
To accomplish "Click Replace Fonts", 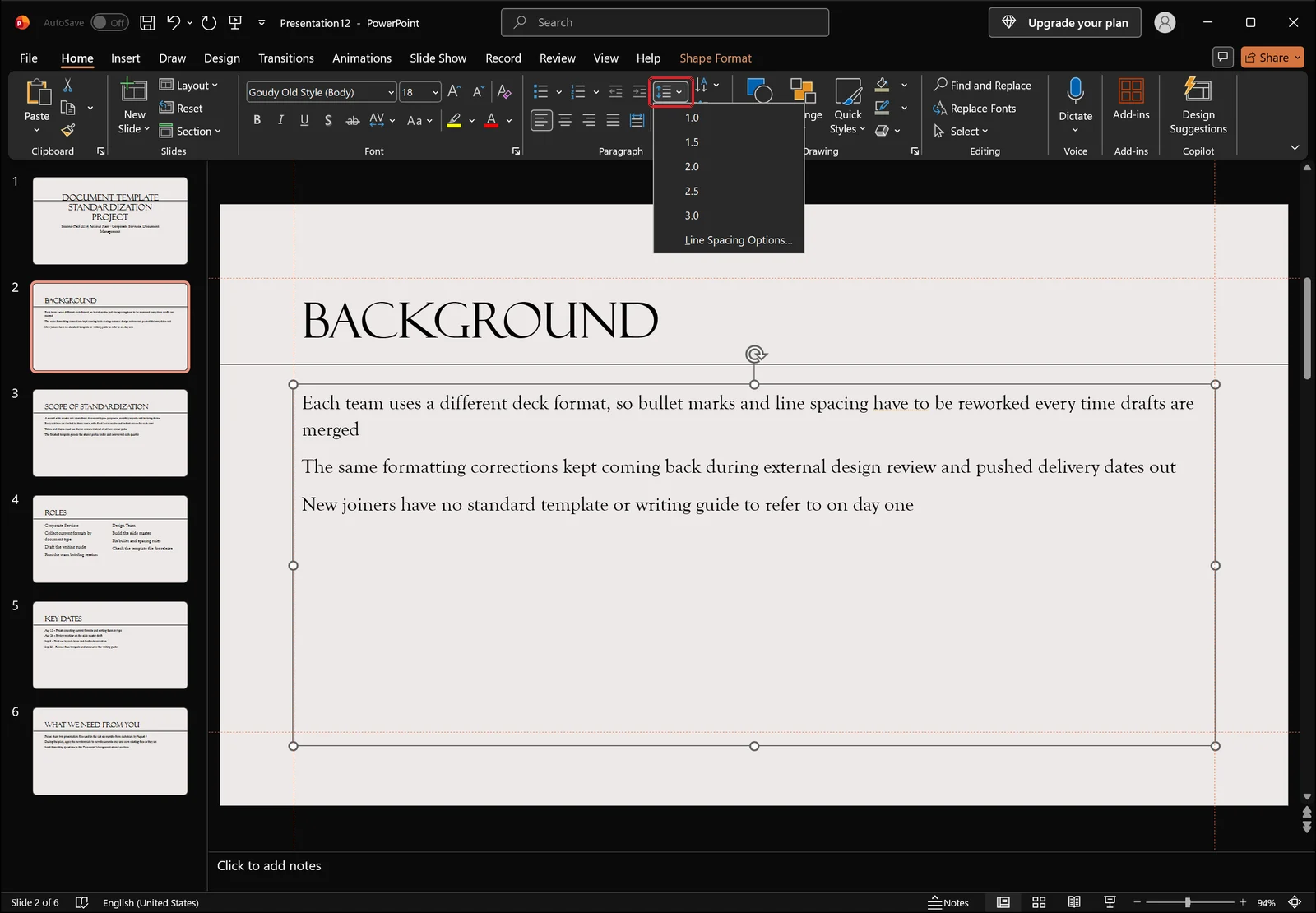I will pyautogui.click(x=975, y=108).
